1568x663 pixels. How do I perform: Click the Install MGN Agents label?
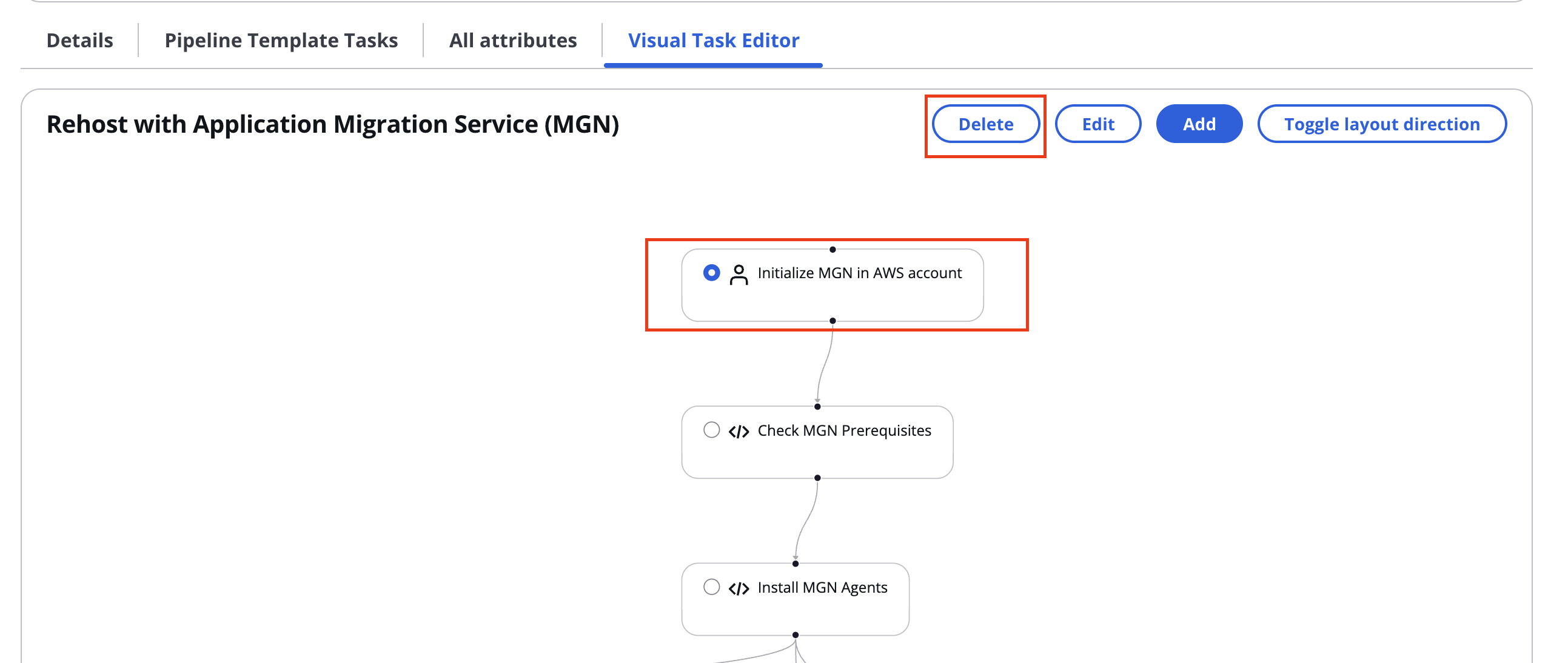[x=822, y=588]
